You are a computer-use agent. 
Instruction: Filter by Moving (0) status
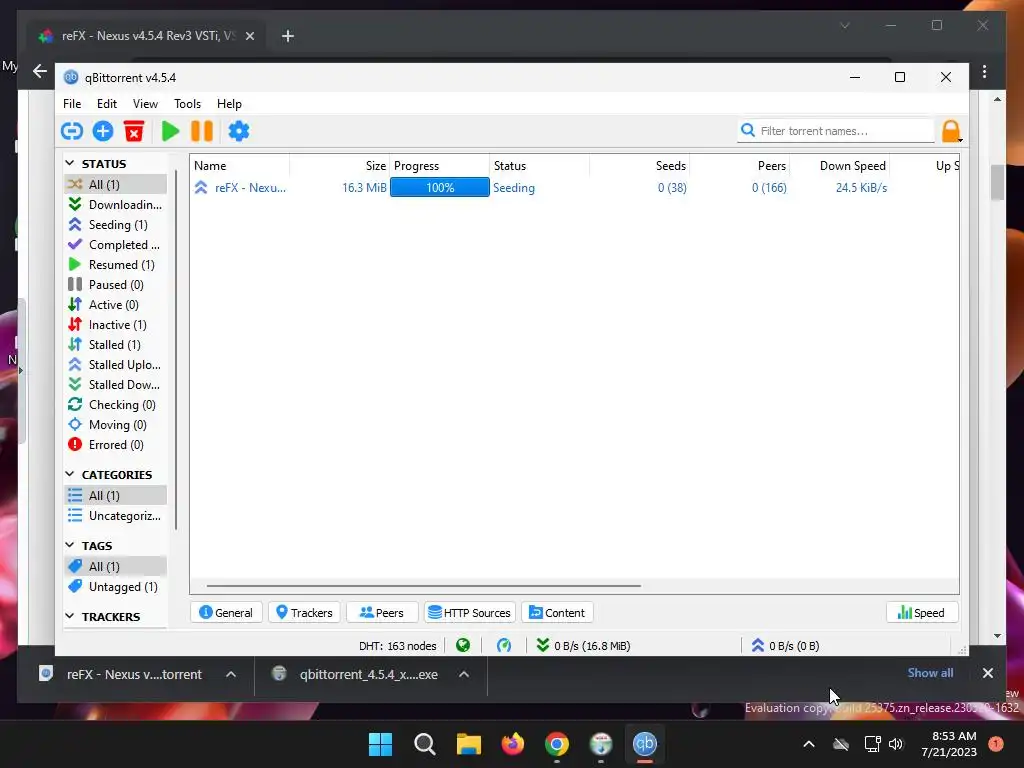point(116,424)
